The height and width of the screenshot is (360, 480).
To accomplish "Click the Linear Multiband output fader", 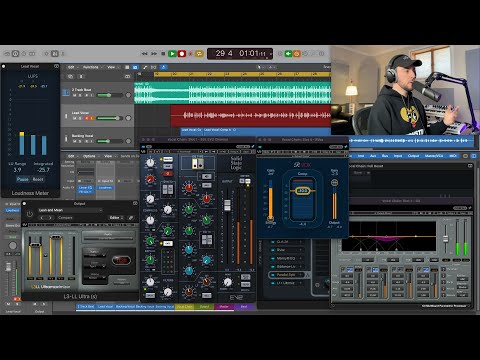I will (x=446, y=239).
